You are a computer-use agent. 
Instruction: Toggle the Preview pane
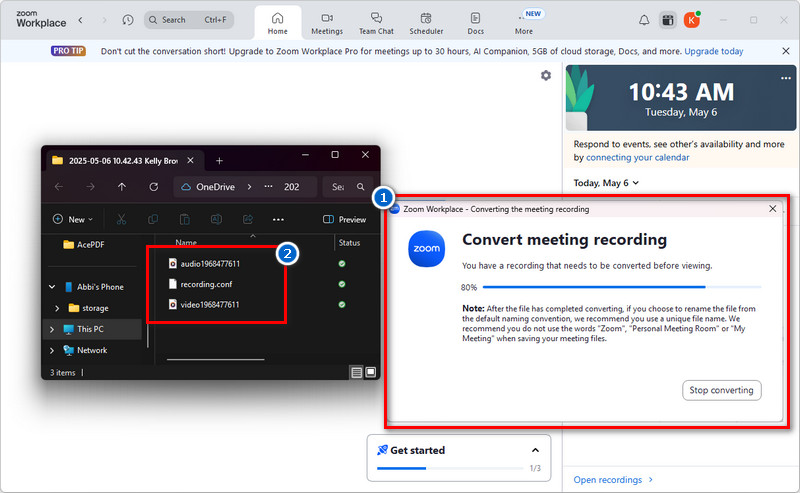344,219
